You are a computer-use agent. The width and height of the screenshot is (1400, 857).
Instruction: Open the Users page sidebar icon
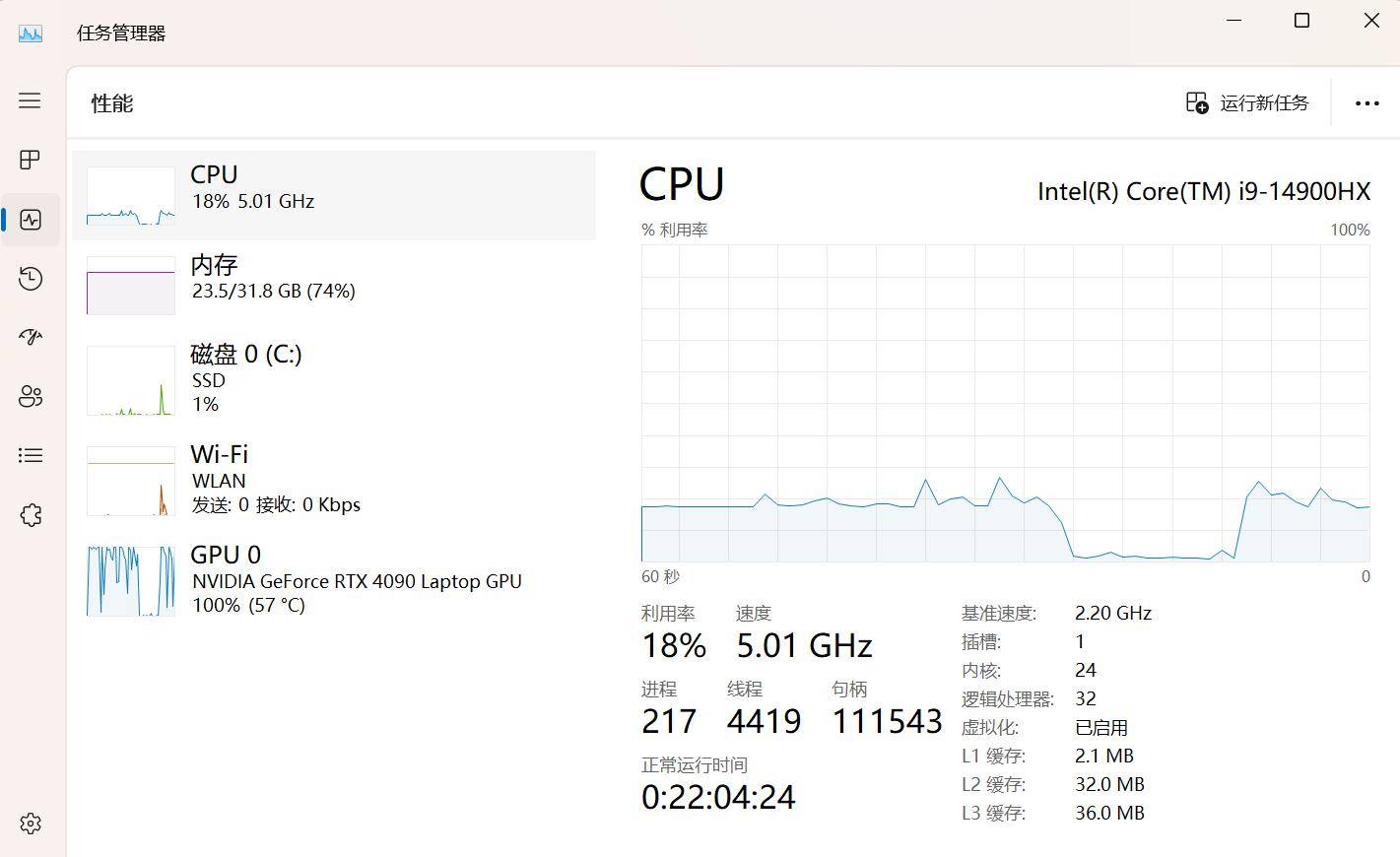31,396
